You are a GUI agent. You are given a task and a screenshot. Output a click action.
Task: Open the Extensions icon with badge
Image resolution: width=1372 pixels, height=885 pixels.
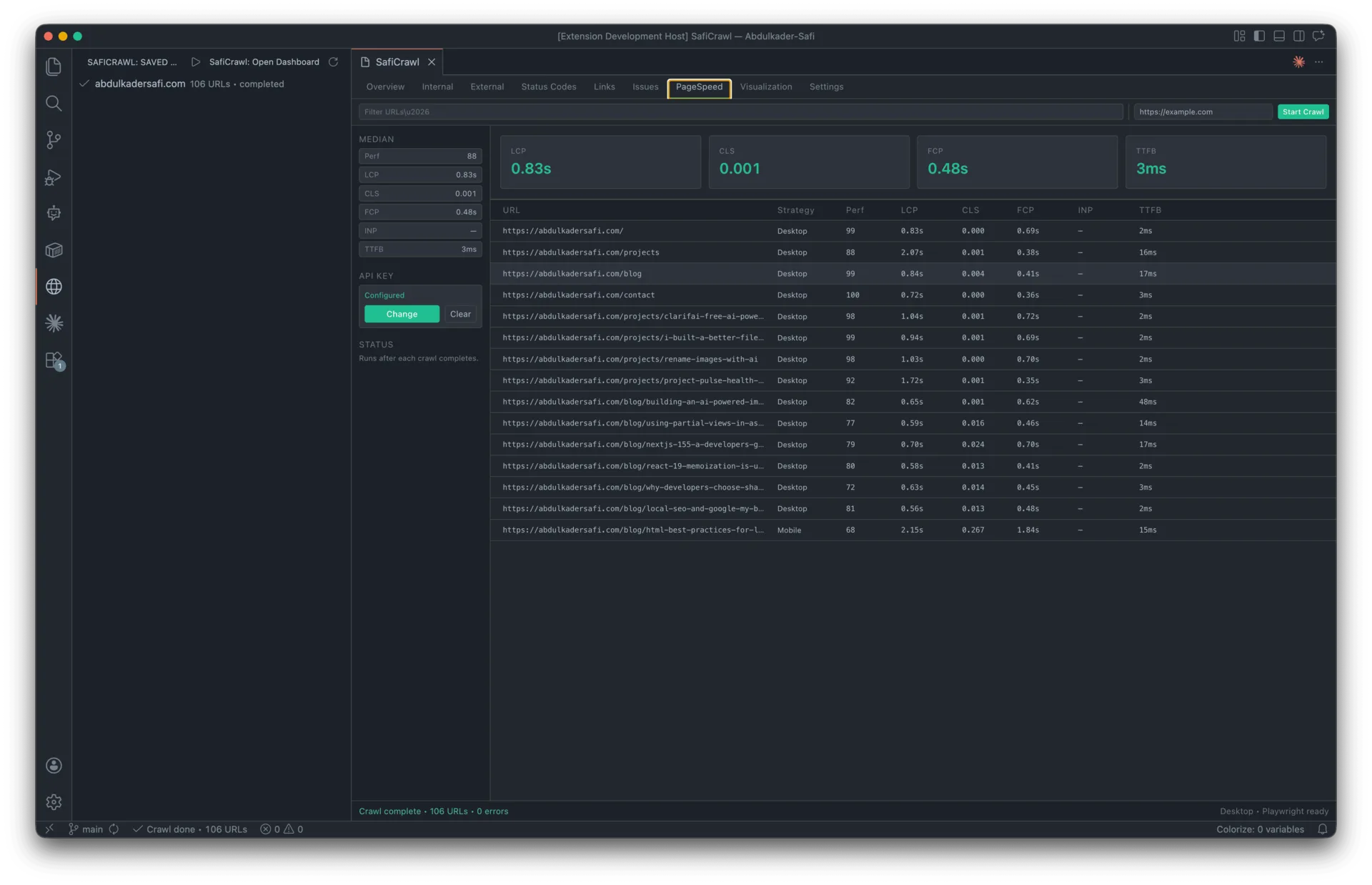[54, 360]
